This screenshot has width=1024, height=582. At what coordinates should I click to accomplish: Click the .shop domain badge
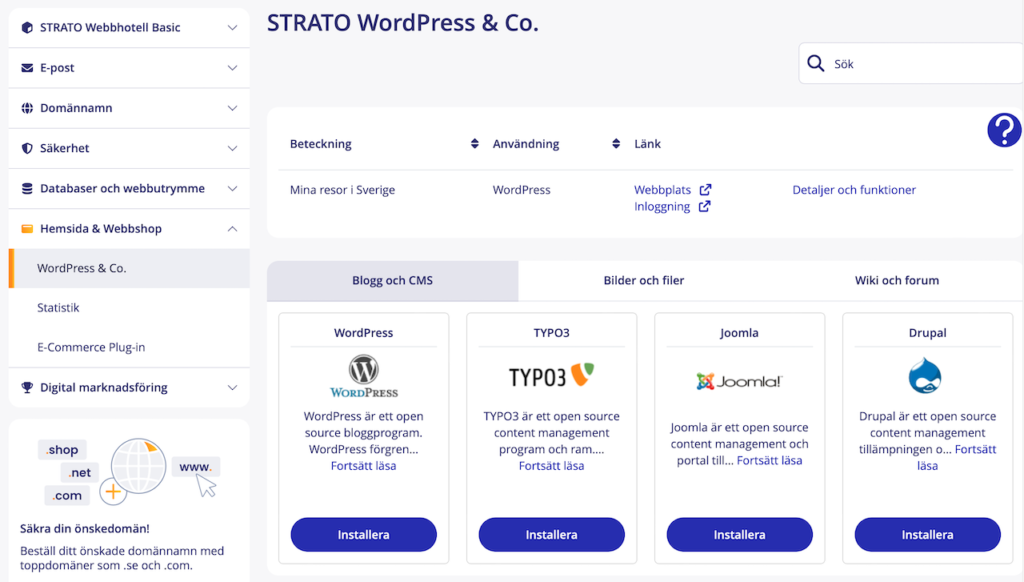point(62,449)
